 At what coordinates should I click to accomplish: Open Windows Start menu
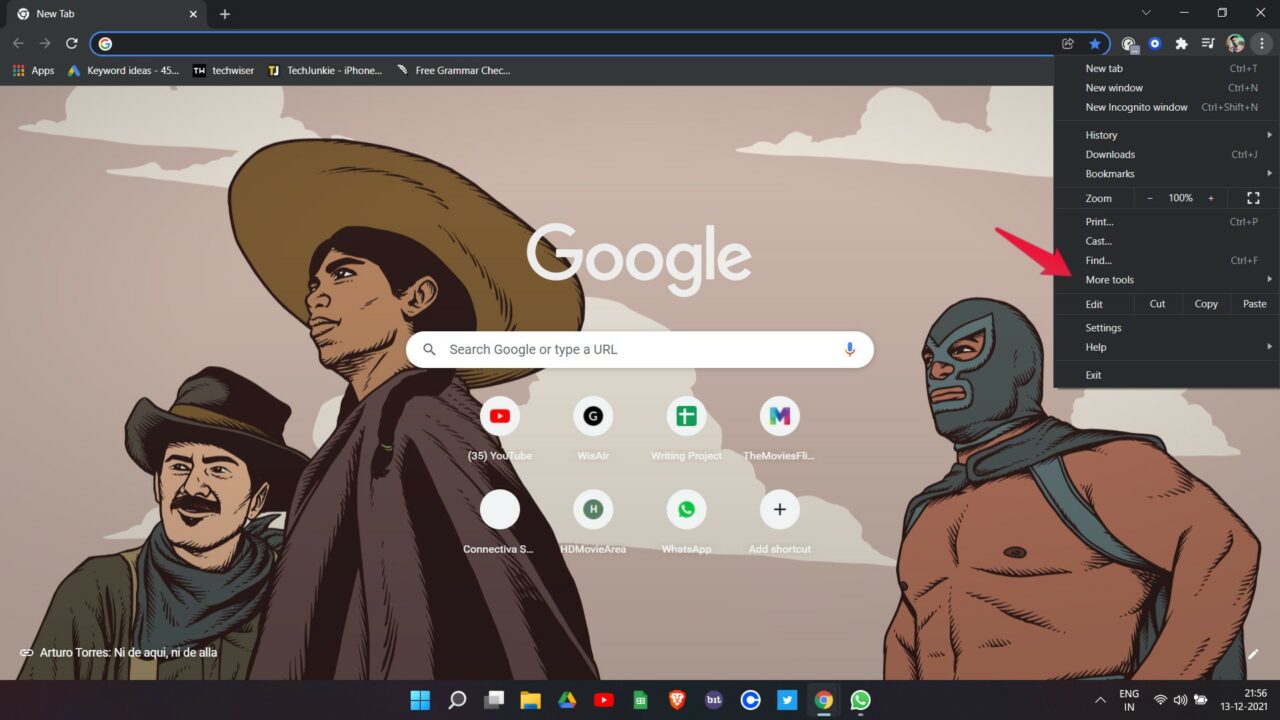click(x=420, y=700)
